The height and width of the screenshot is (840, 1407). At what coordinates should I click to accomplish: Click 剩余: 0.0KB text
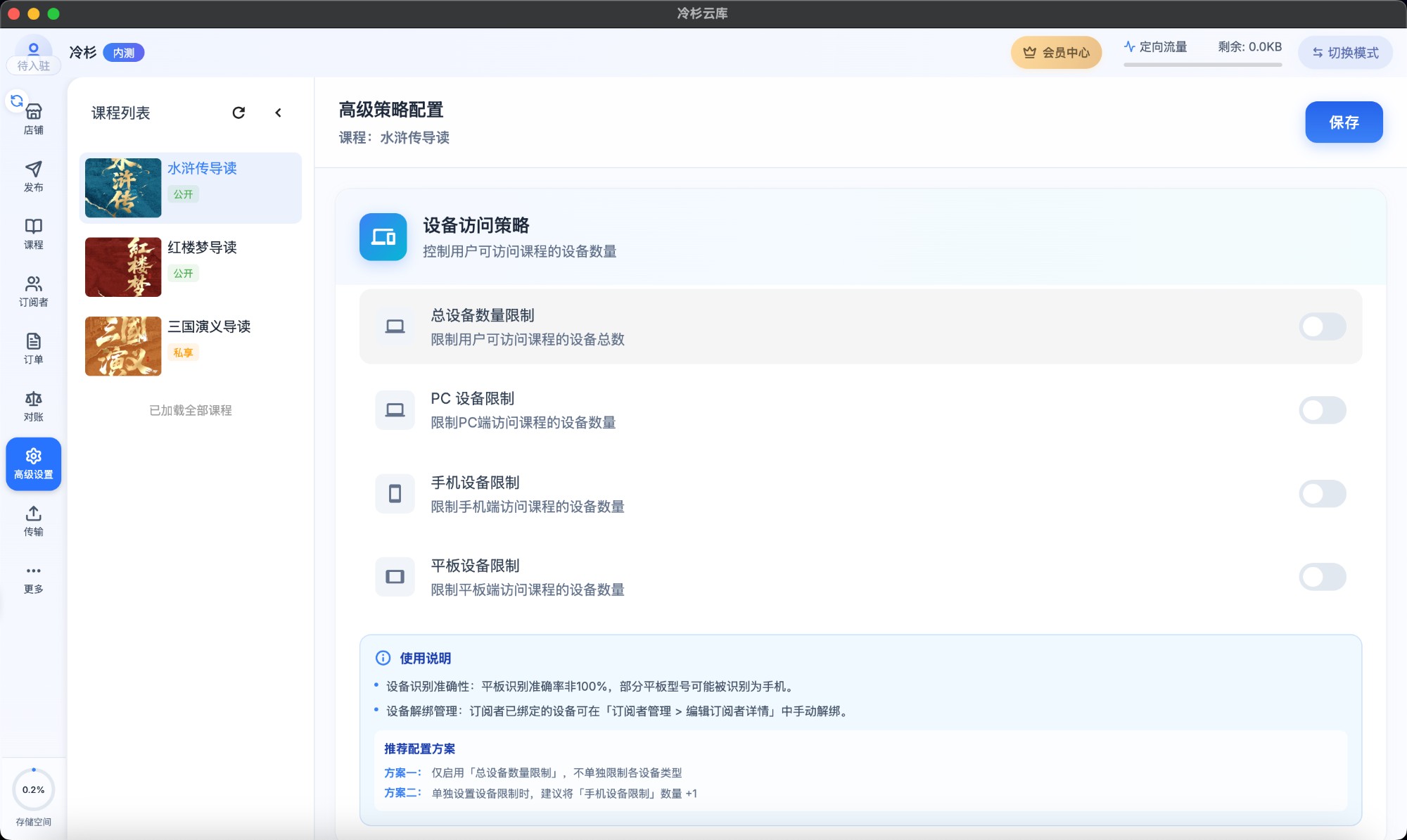1249,47
